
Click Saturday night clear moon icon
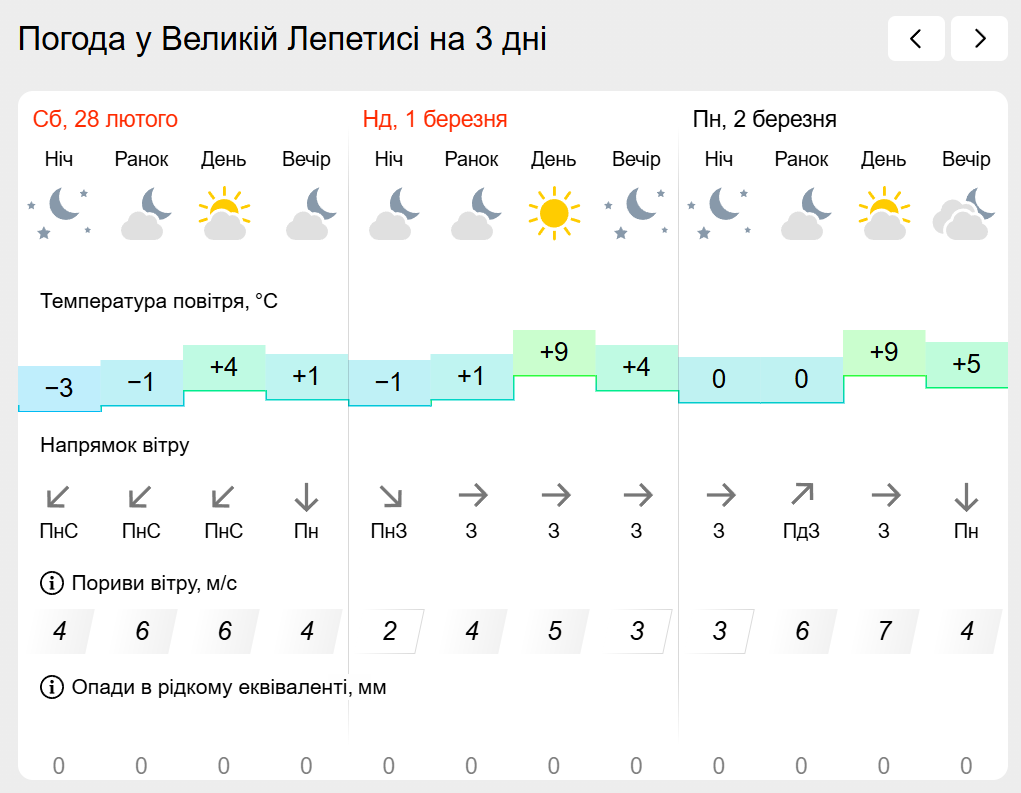point(59,212)
